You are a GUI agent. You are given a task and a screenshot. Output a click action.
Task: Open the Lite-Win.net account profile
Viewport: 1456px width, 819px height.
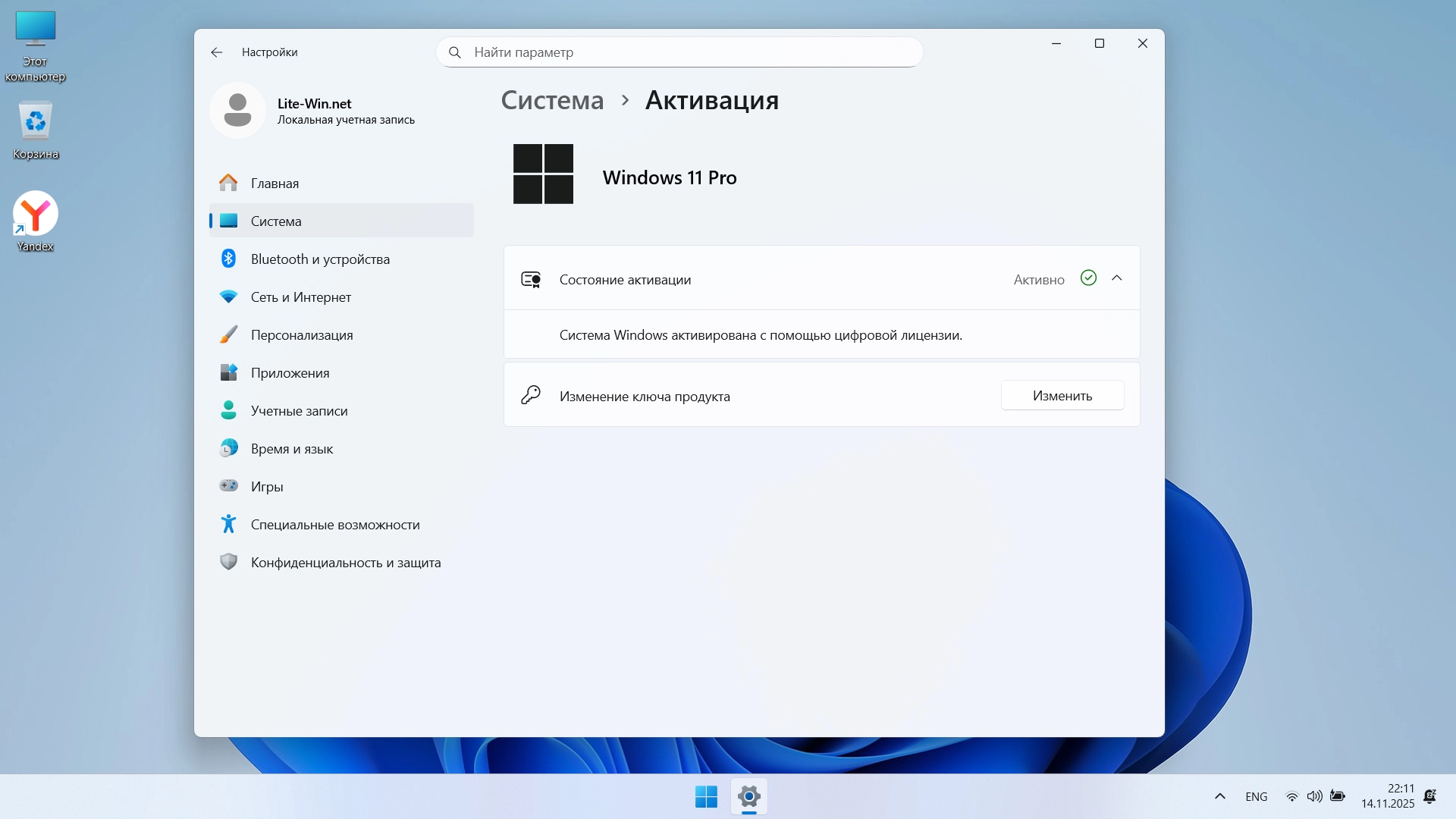pos(312,111)
